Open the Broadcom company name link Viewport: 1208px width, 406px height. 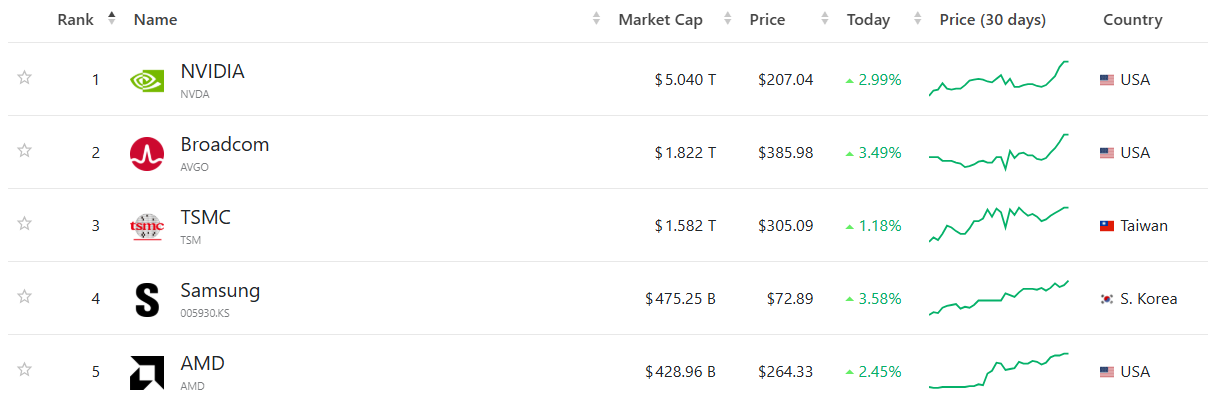(224, 144)
